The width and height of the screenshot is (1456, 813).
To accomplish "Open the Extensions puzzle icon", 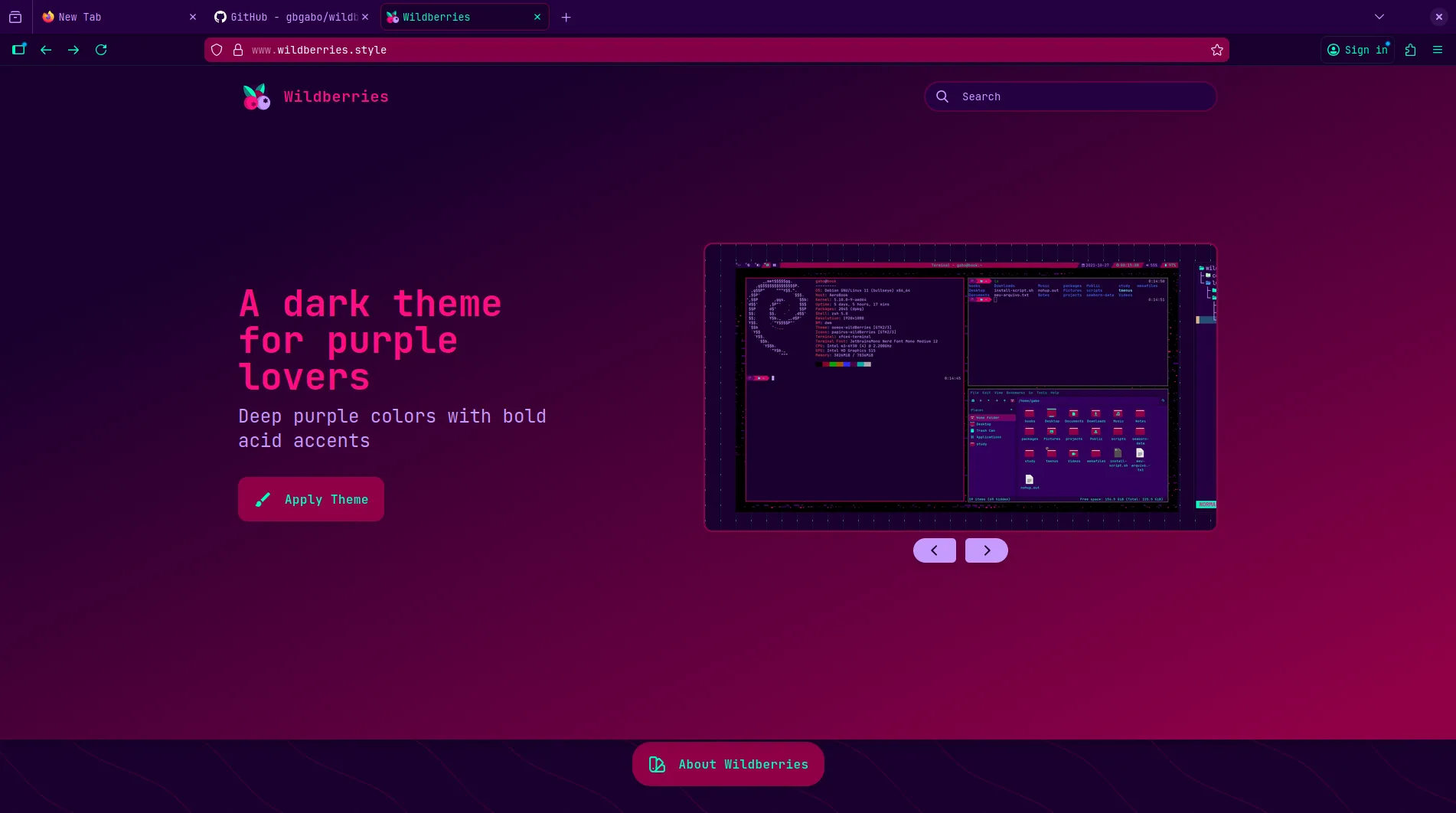I will pos(1410,51).
